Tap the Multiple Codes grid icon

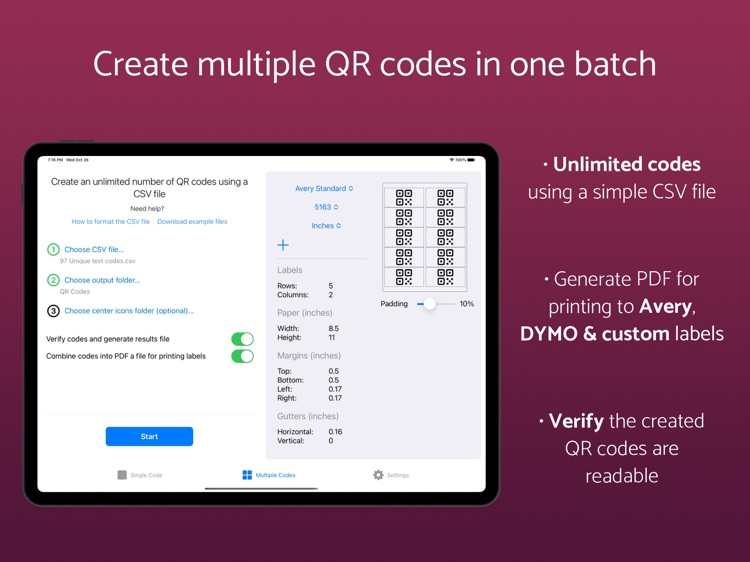[x=247, y=475]
